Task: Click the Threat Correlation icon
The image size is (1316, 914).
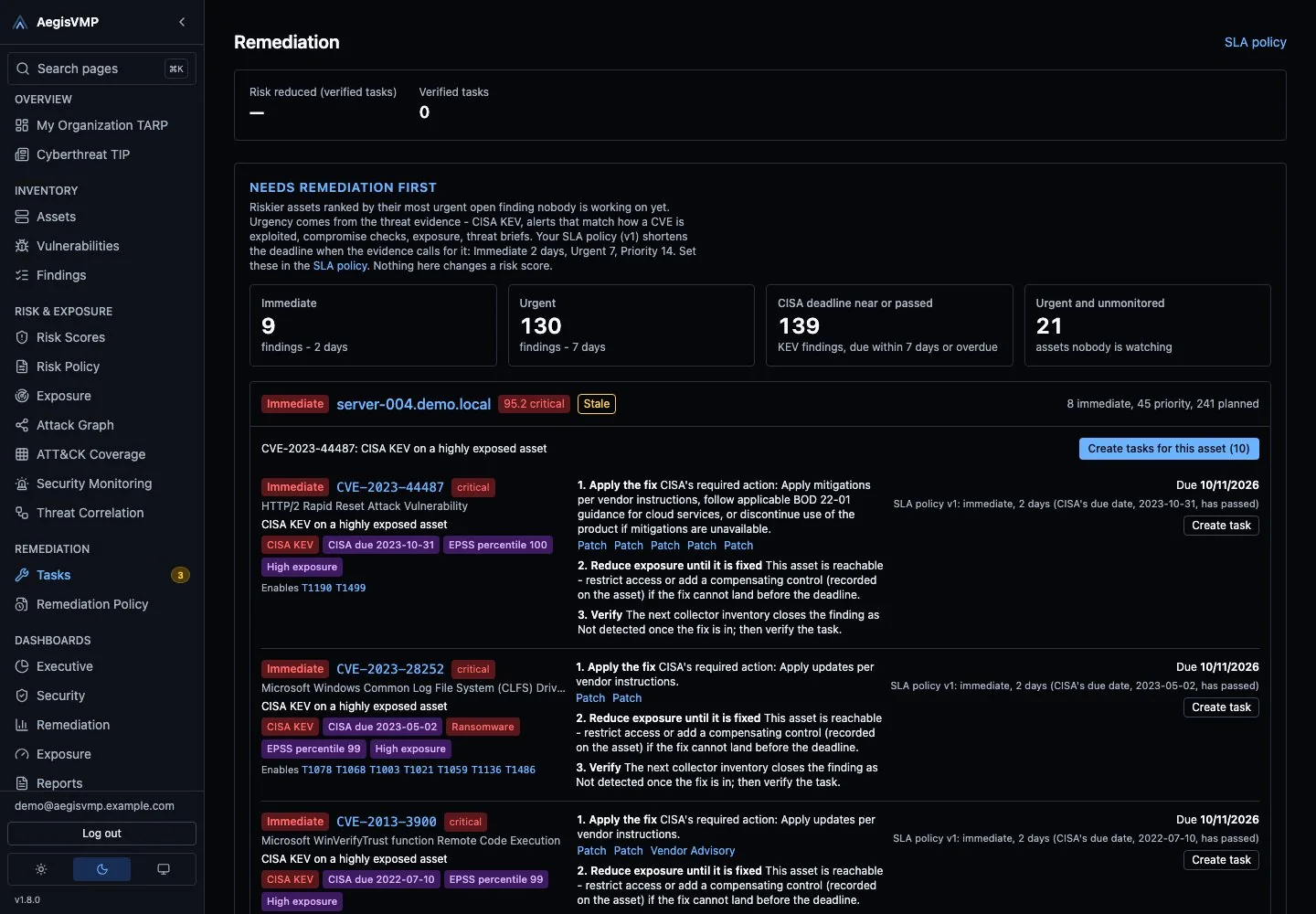Action: coord(22,513)
